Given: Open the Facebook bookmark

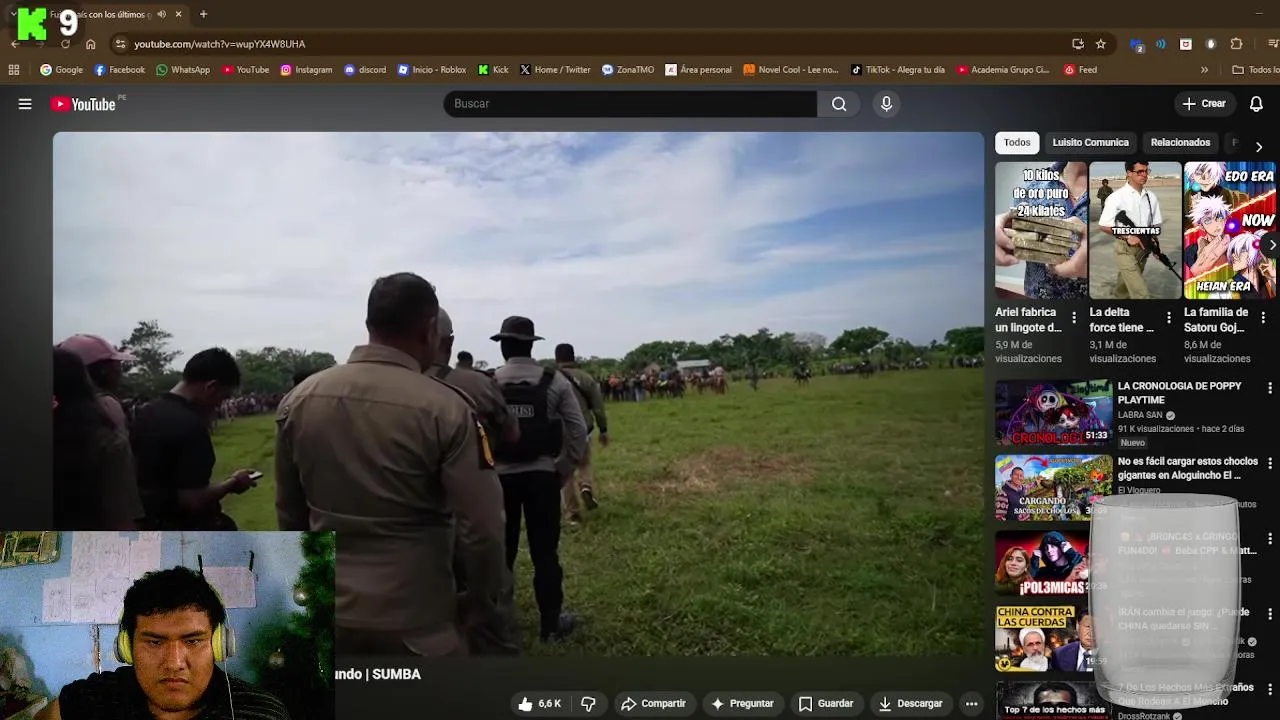Looking at the screenshot, I should tap(120, 70).
